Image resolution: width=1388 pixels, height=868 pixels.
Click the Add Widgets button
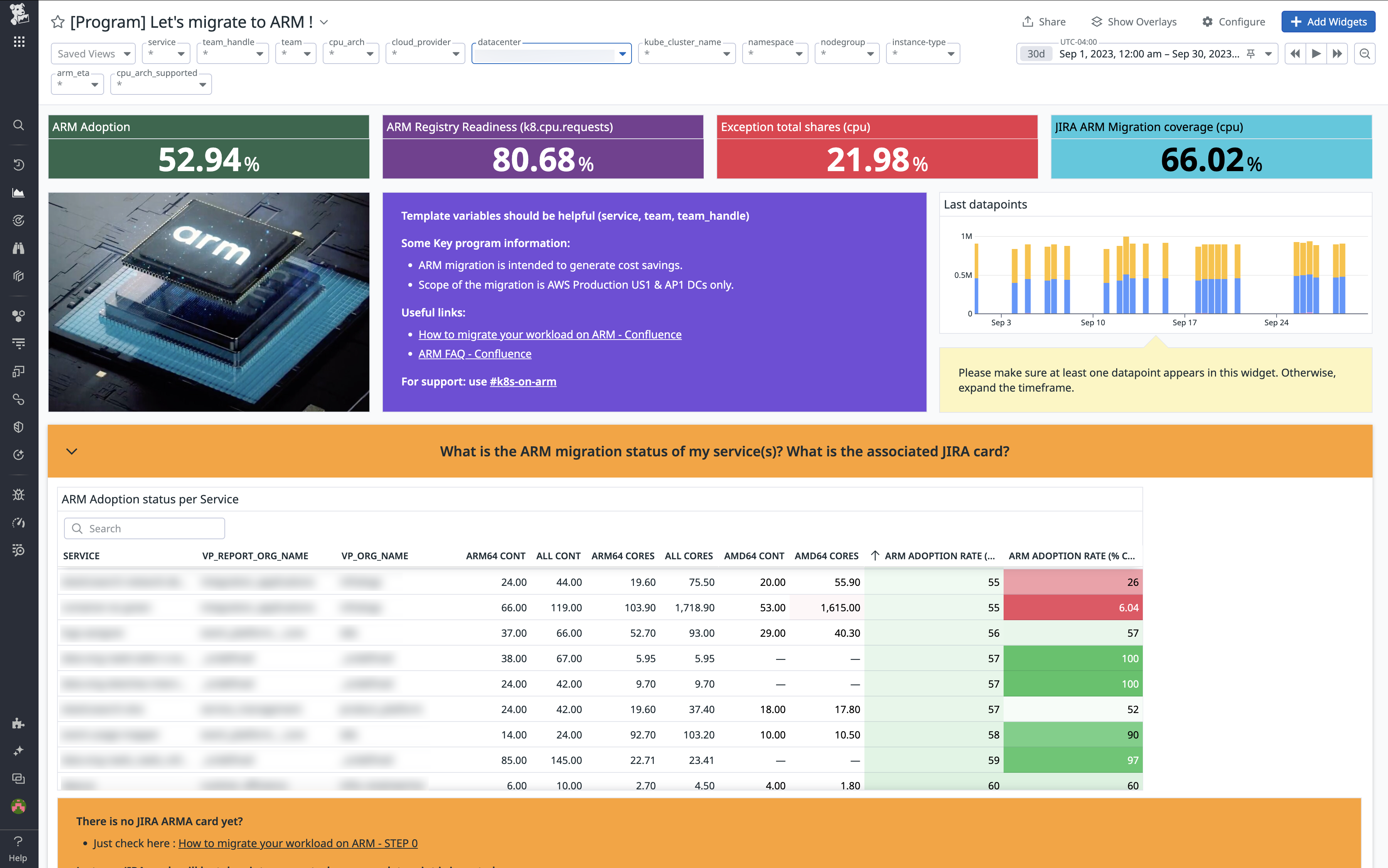pos(1329,22)
